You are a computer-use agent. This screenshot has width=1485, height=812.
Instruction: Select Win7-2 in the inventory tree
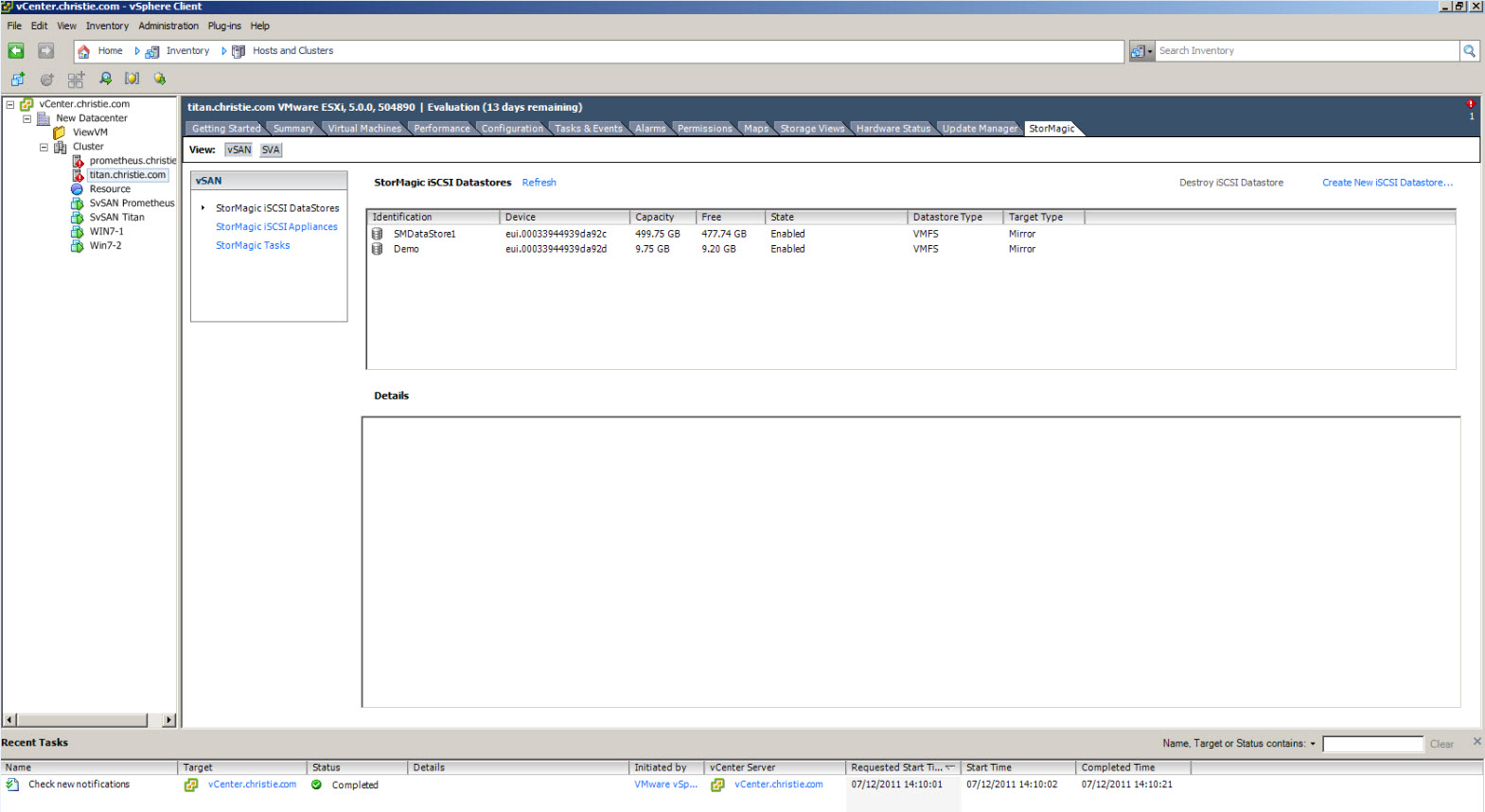point(105,246)
